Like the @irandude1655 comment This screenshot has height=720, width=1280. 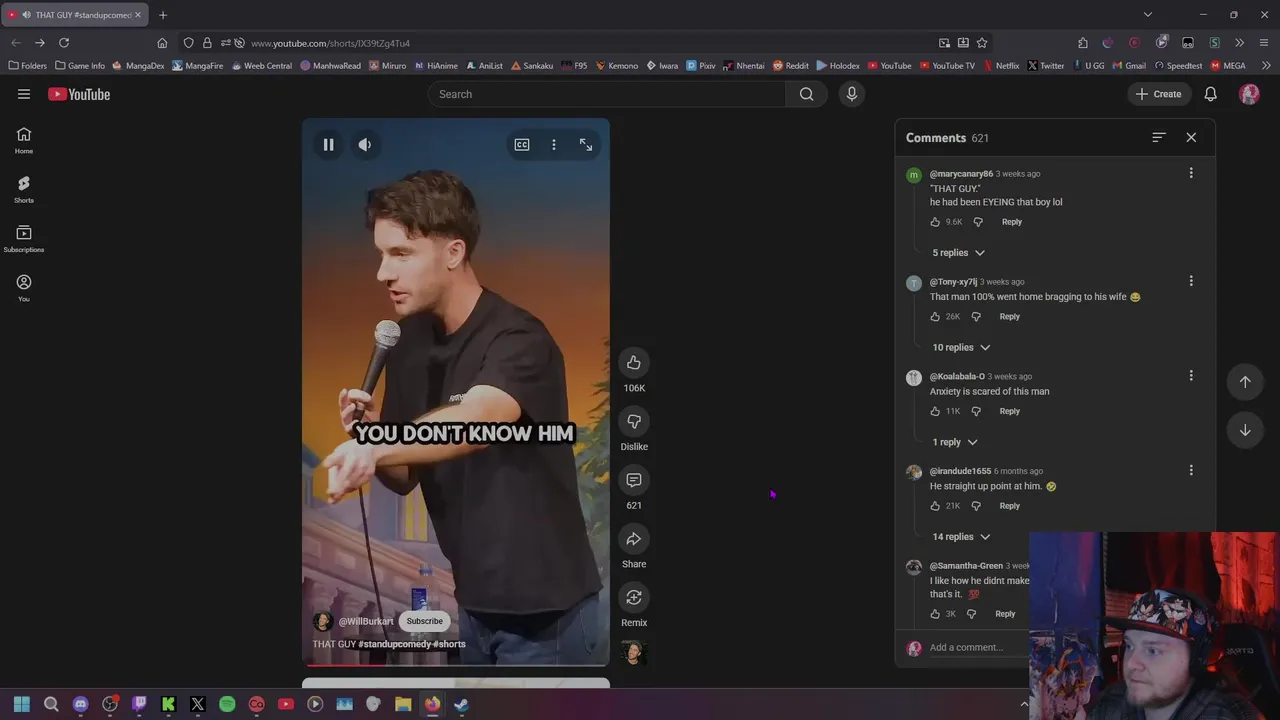coord(936,506)
